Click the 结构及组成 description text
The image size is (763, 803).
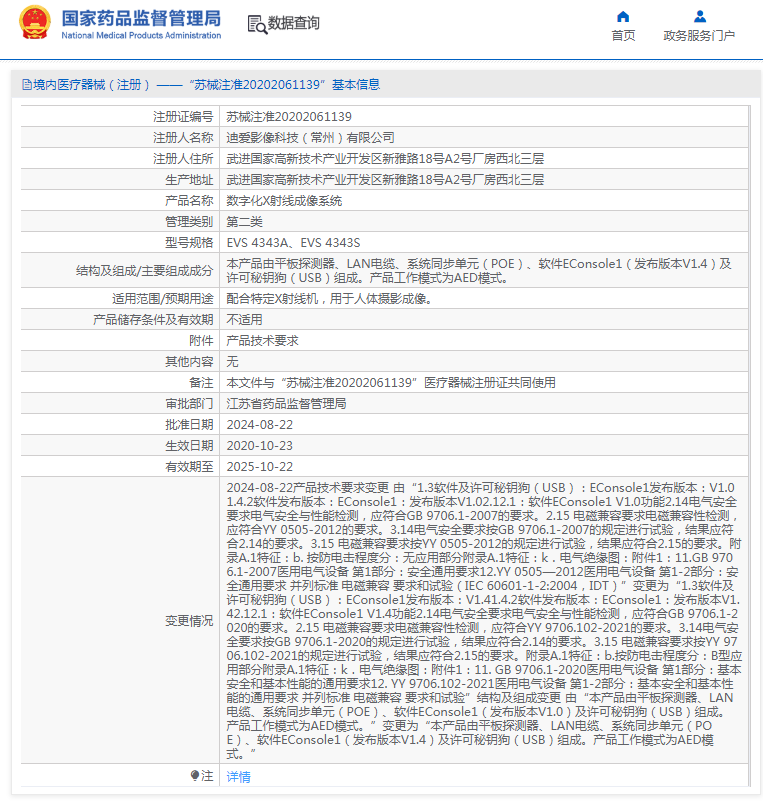[x=479, y=271]
